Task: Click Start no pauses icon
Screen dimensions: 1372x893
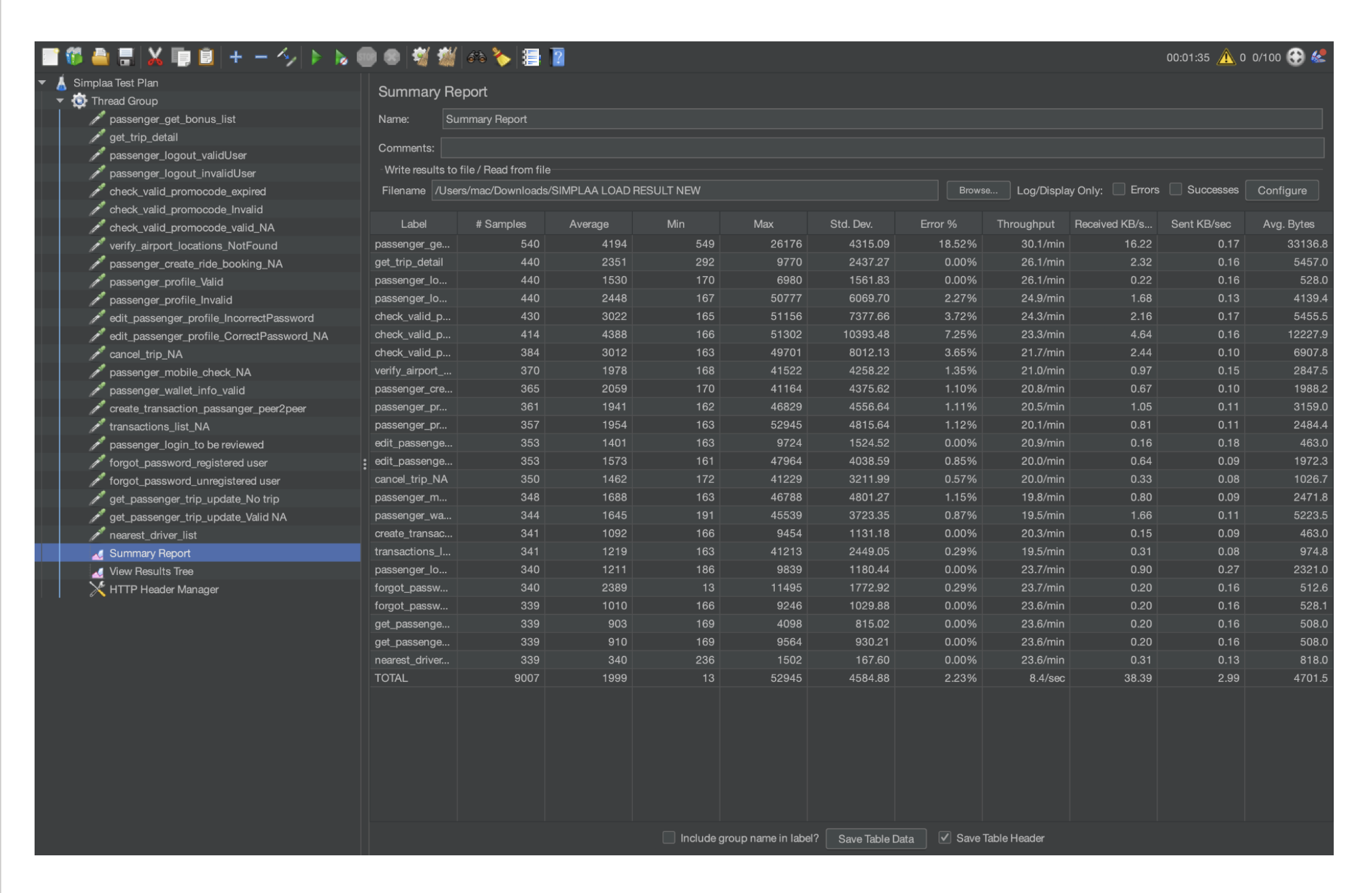Action: [340, 57]
